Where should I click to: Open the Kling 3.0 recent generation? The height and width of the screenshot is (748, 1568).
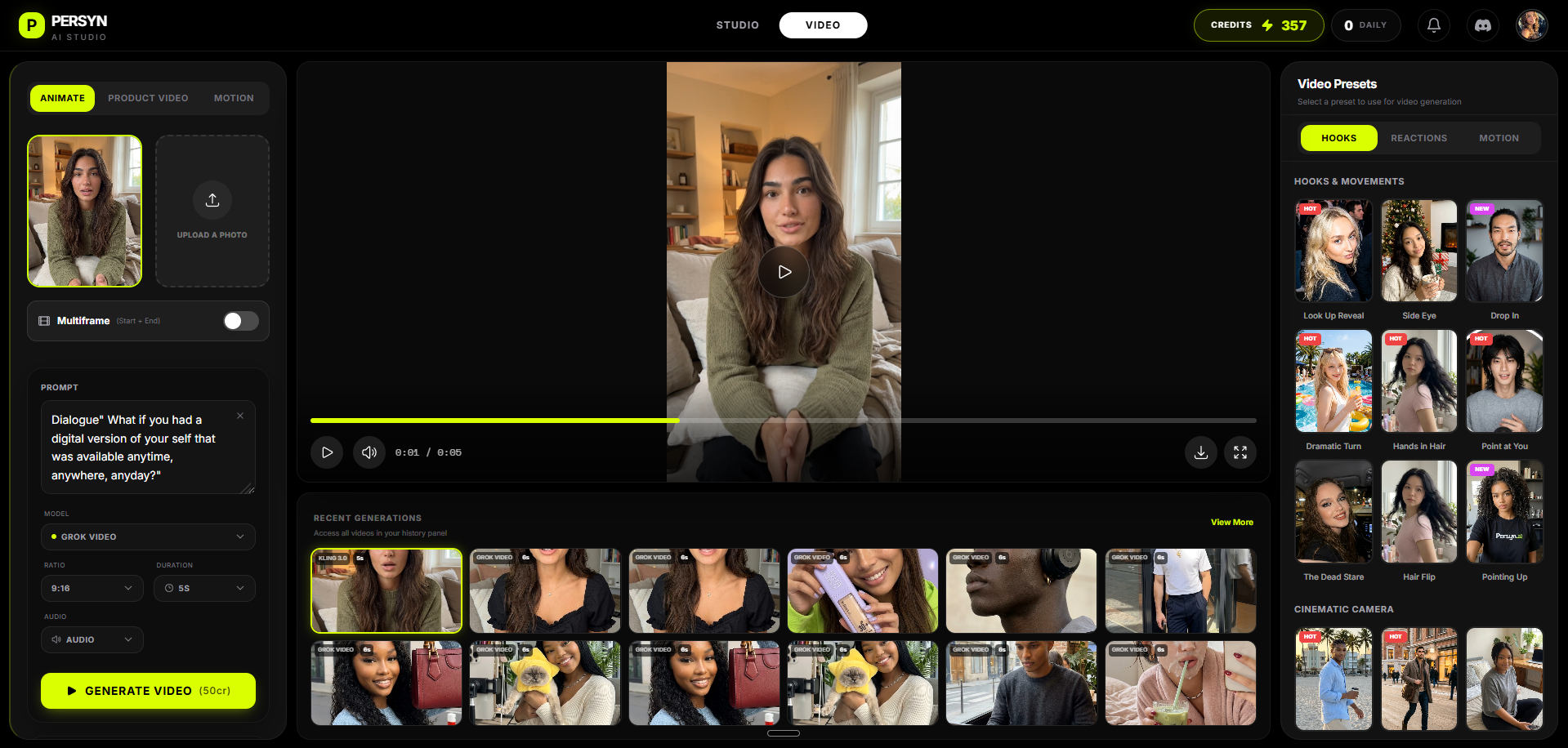386,590
